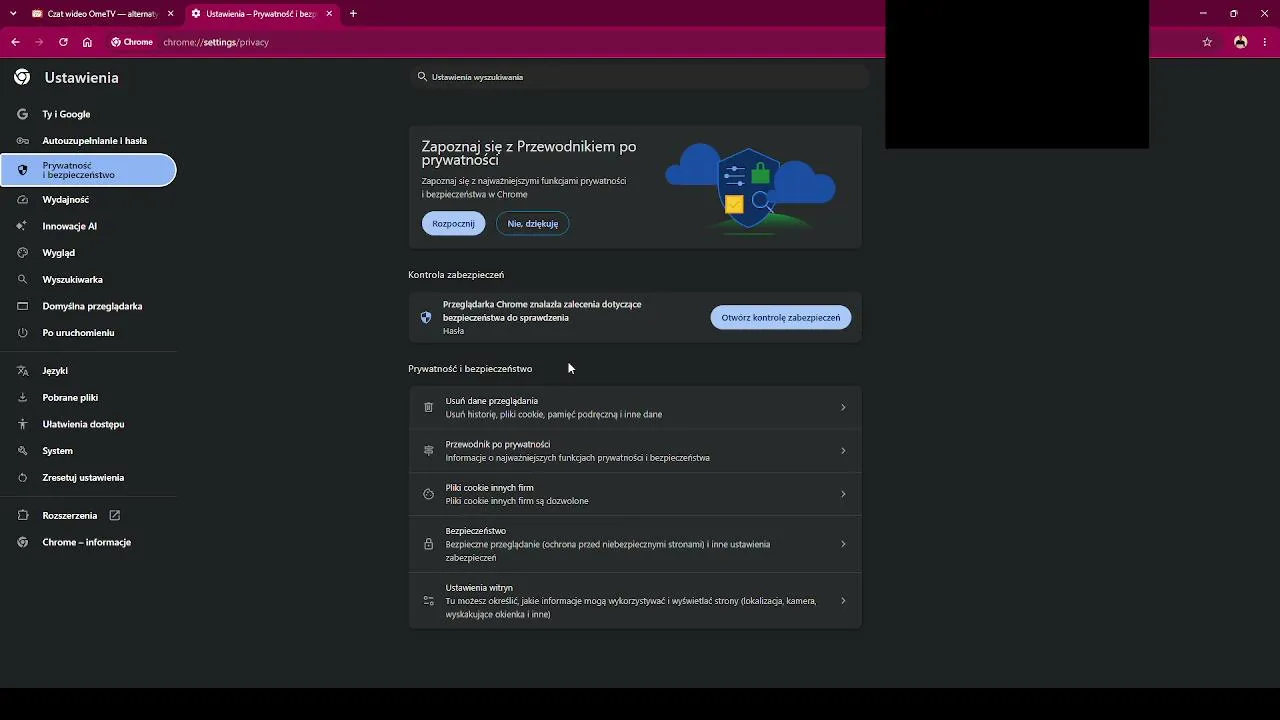
Task: Click the sliders icon for Przewodnik po prywatności
Action: pos(428,451)
